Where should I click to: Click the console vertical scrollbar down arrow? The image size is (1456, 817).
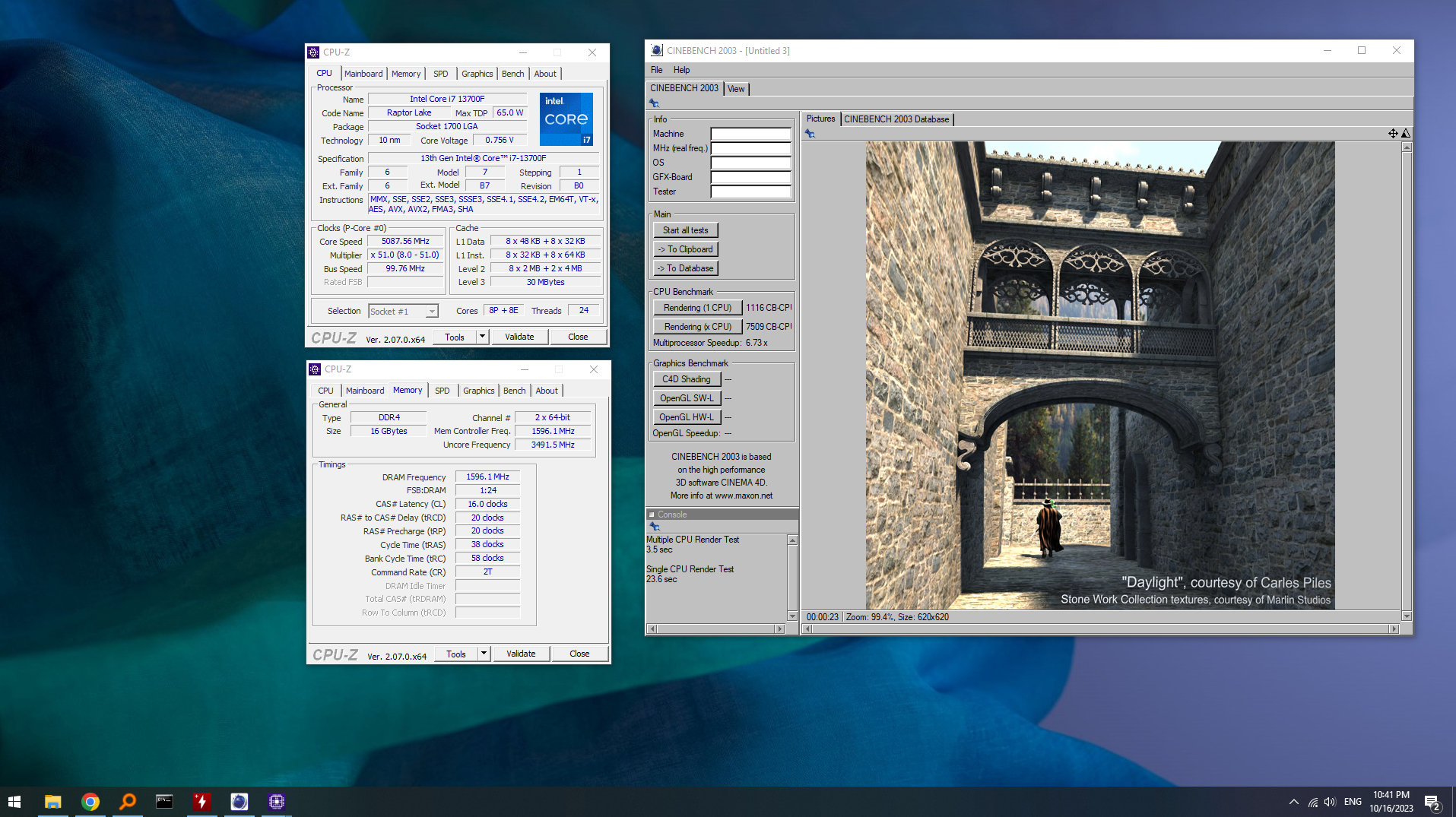[x=792, y=616]
